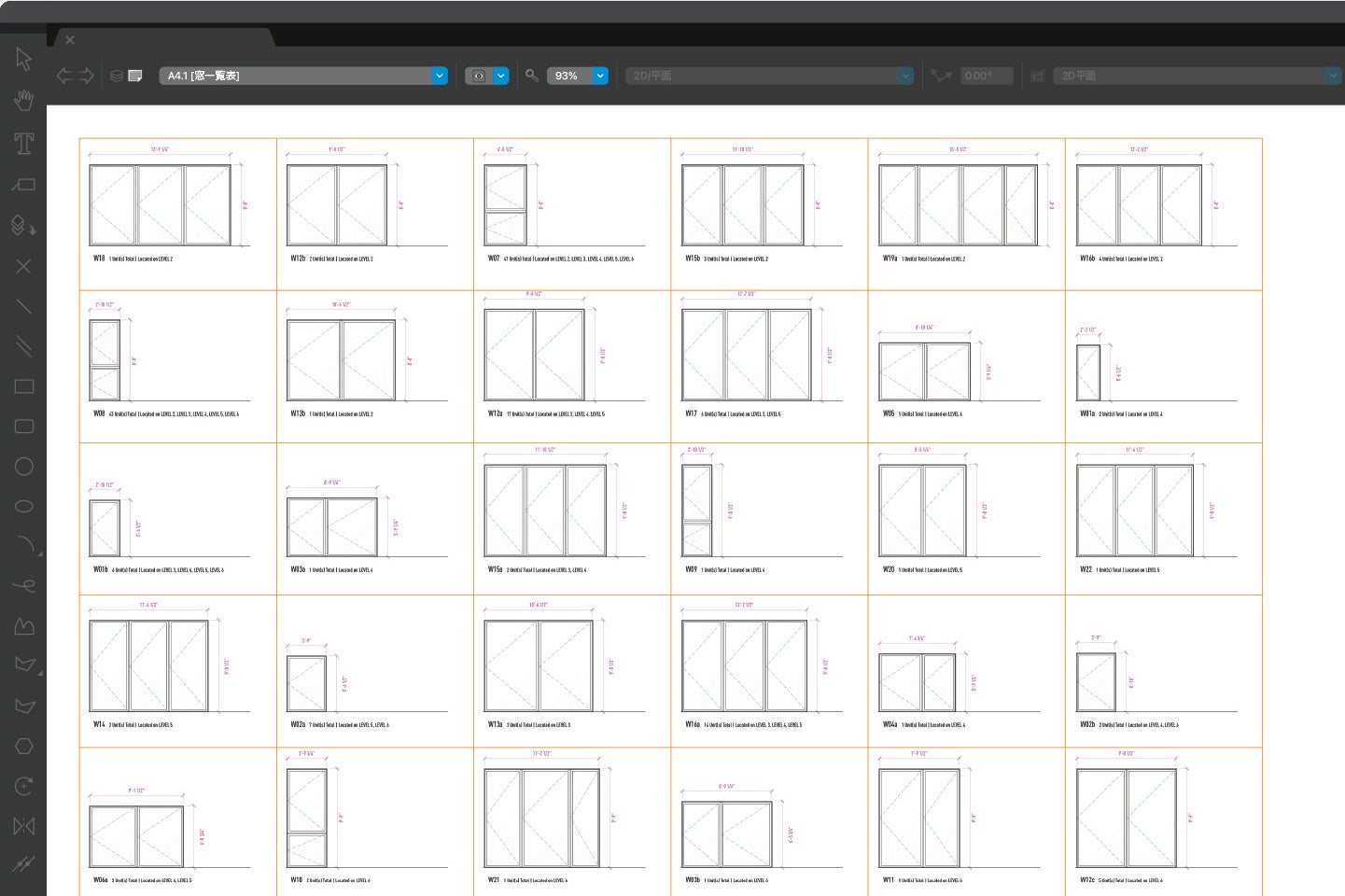Viewport: 1345px width, 896px height.
Task: Click the W12c window label text
Action: point(1087,880)
